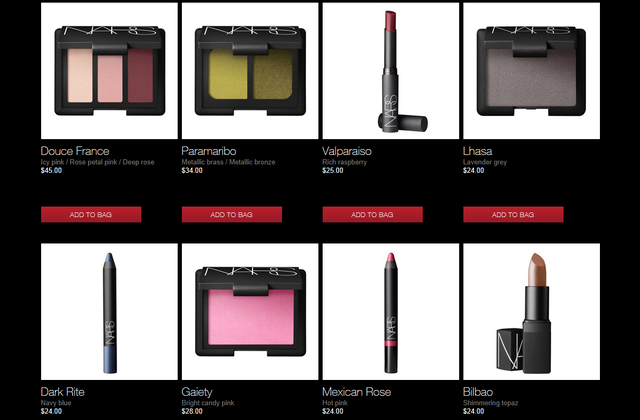This screenshot has width=640, height=420.
Task: Open the Paramaribo duo eyeshadow image
Action: [x=250, y=71]
